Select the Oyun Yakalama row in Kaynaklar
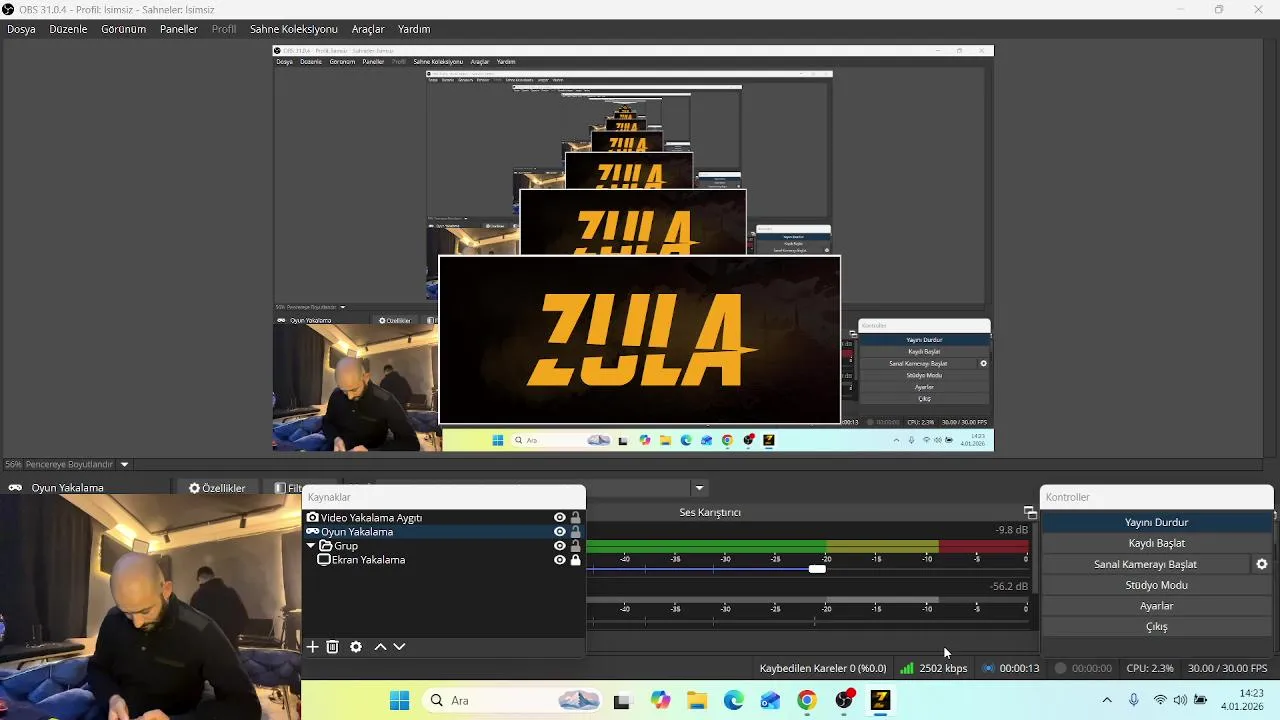The image size is (1280, 720). coord(443,532)
